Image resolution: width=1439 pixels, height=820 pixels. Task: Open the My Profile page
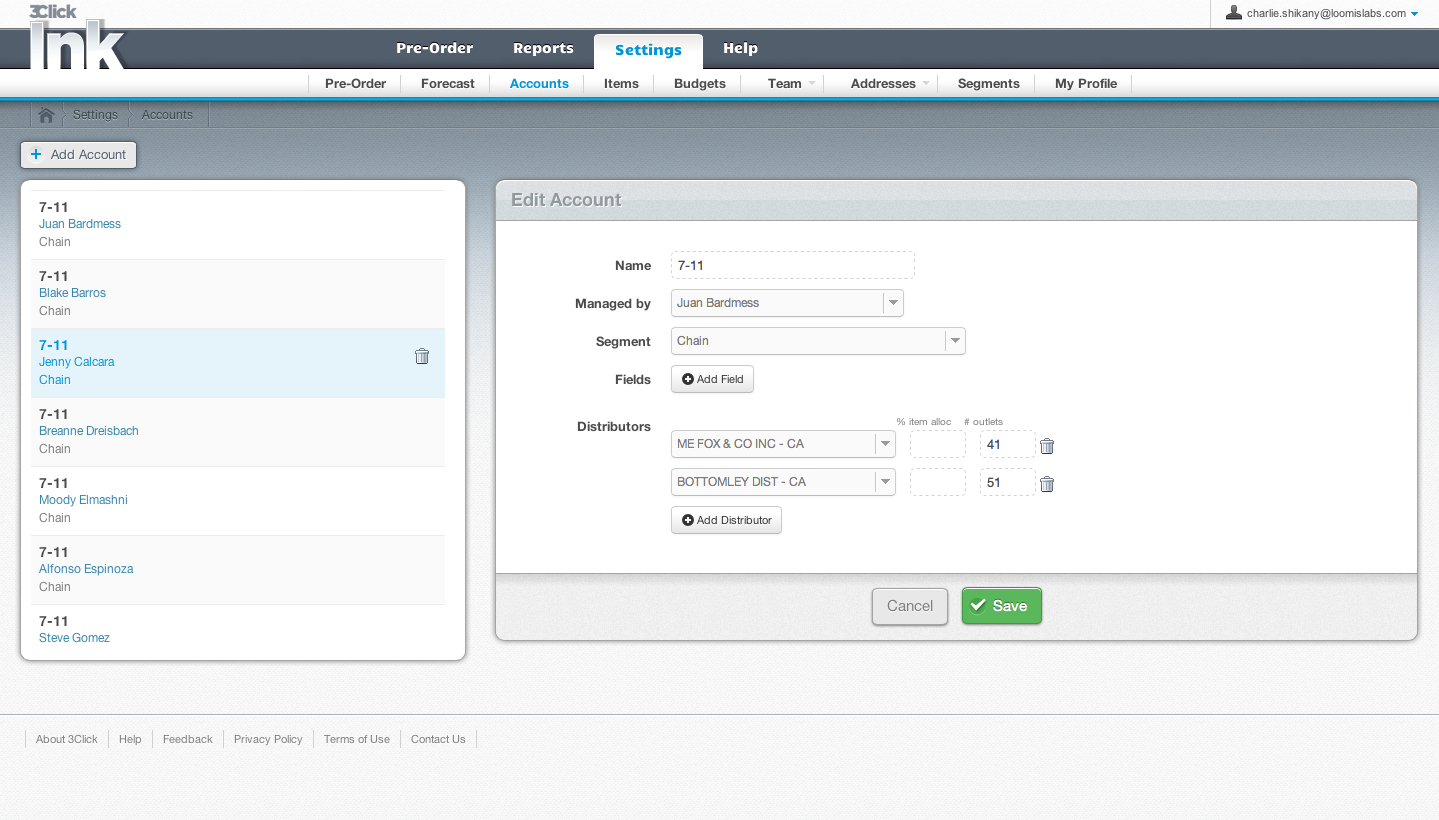click(x=1086, y=84)
